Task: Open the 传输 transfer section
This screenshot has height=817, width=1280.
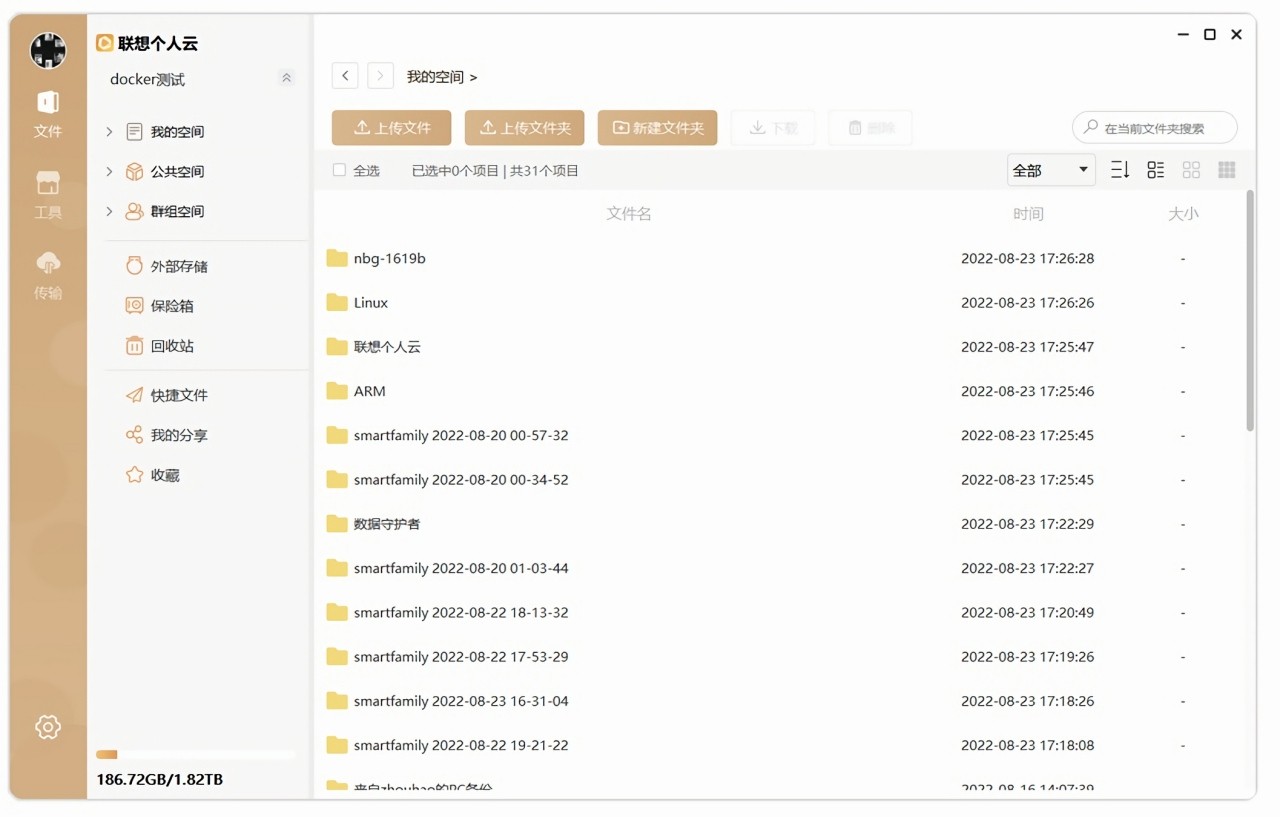Action: click(48, 275)
